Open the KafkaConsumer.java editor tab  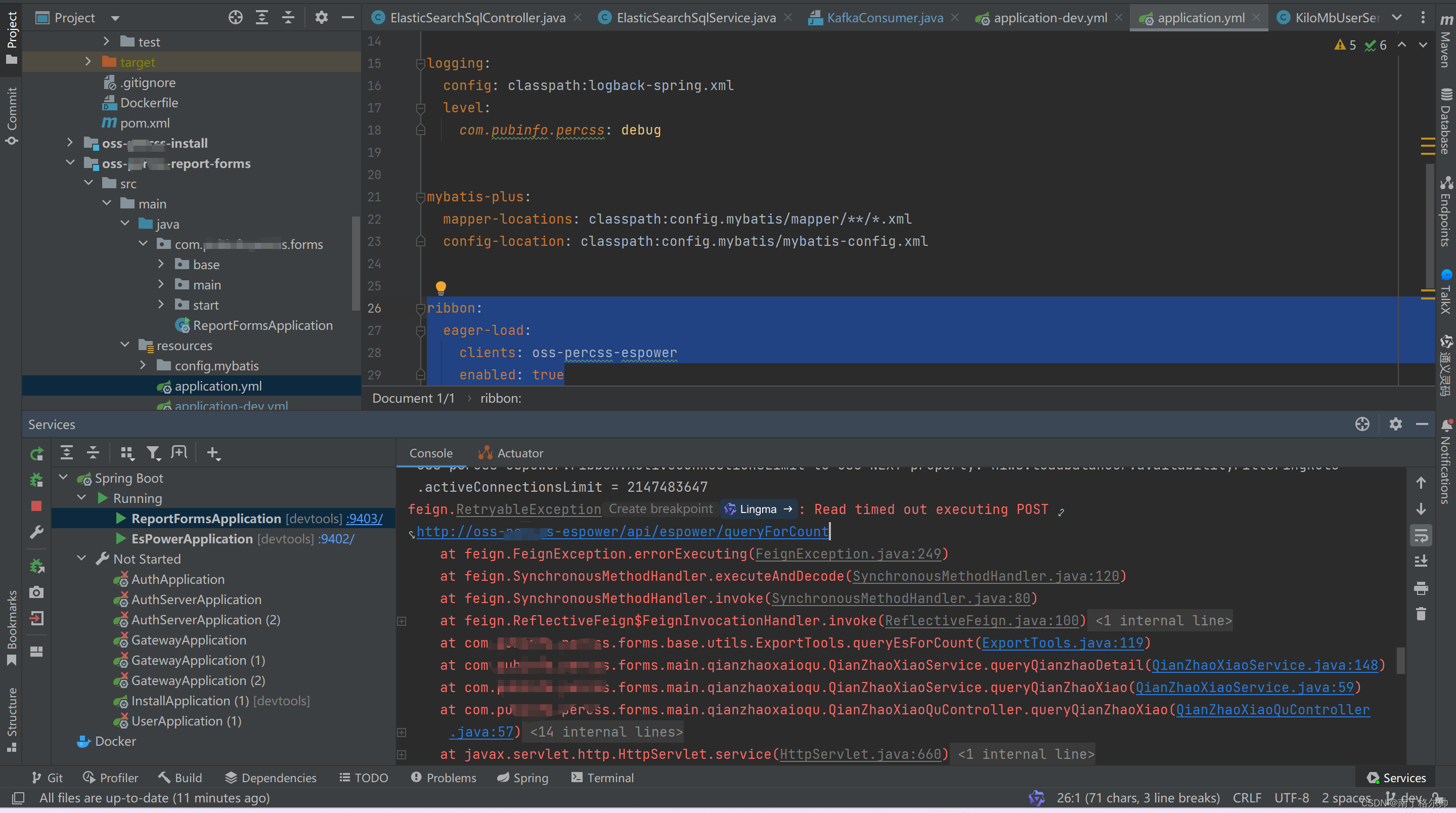[884, 18]
